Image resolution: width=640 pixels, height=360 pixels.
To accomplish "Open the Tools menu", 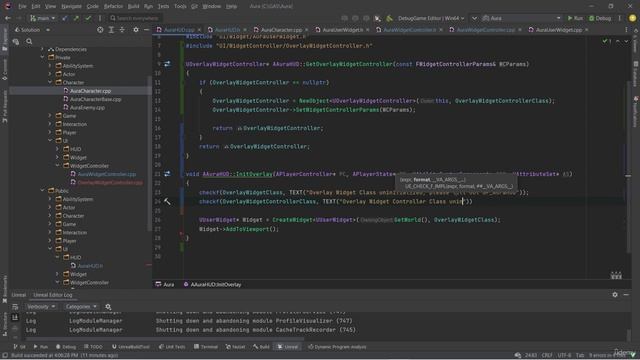I will click(x=180, y=7).
